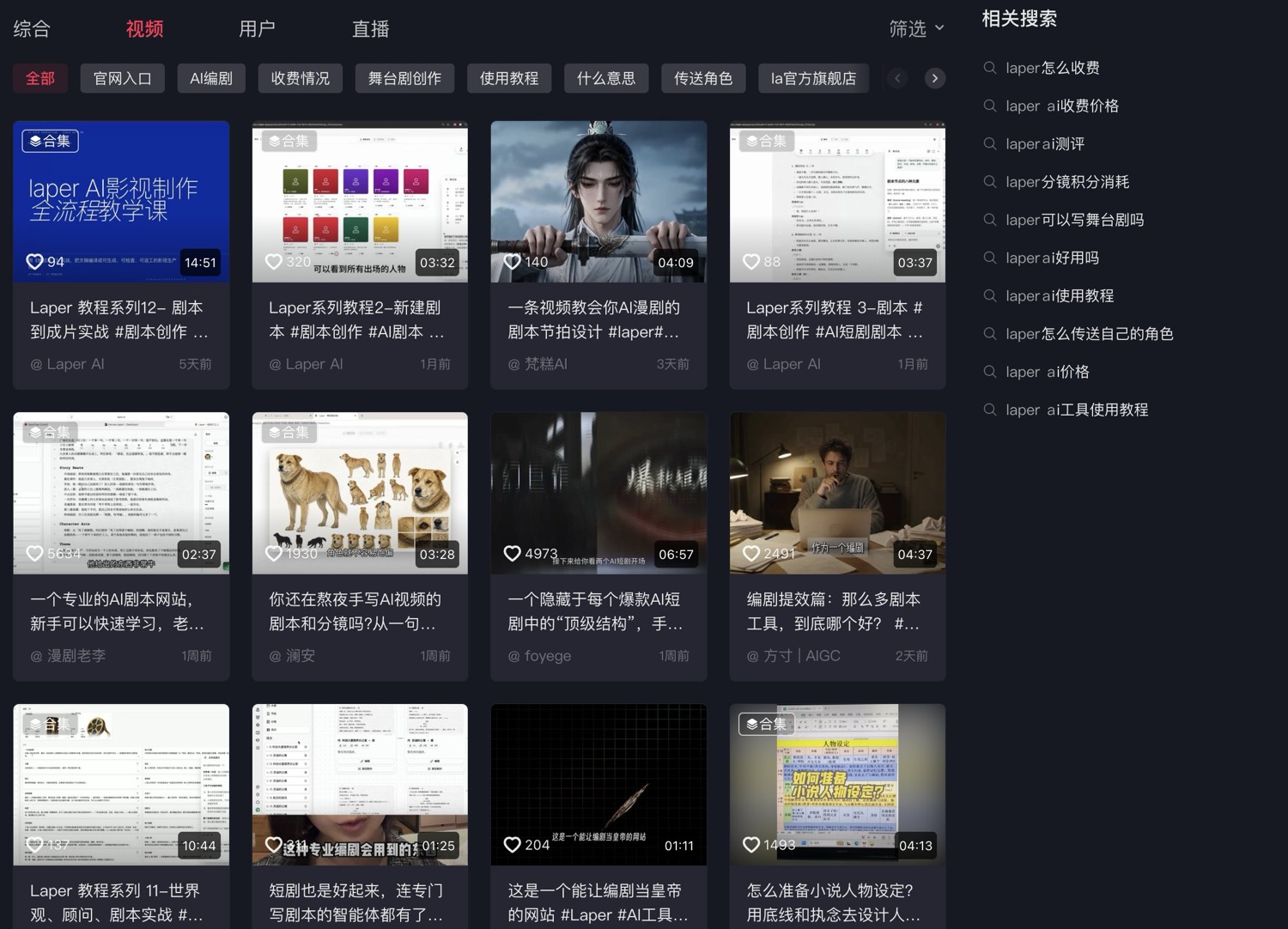Click the 合集 badge on the dog breeds video
This screenshot has height=929, width=1288.
point(289,432)
